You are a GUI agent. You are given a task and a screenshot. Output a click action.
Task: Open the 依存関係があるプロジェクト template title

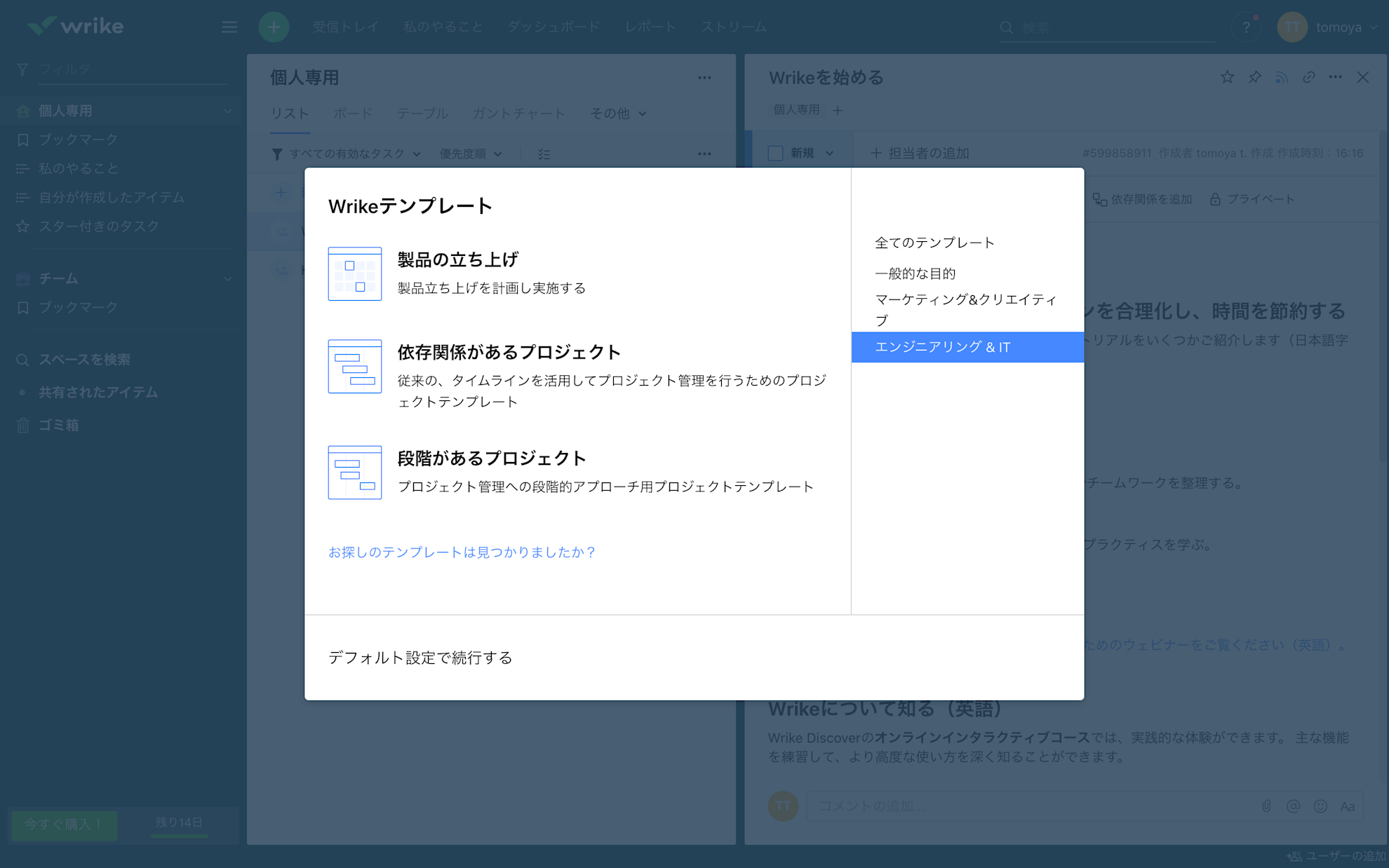[509, 352]
